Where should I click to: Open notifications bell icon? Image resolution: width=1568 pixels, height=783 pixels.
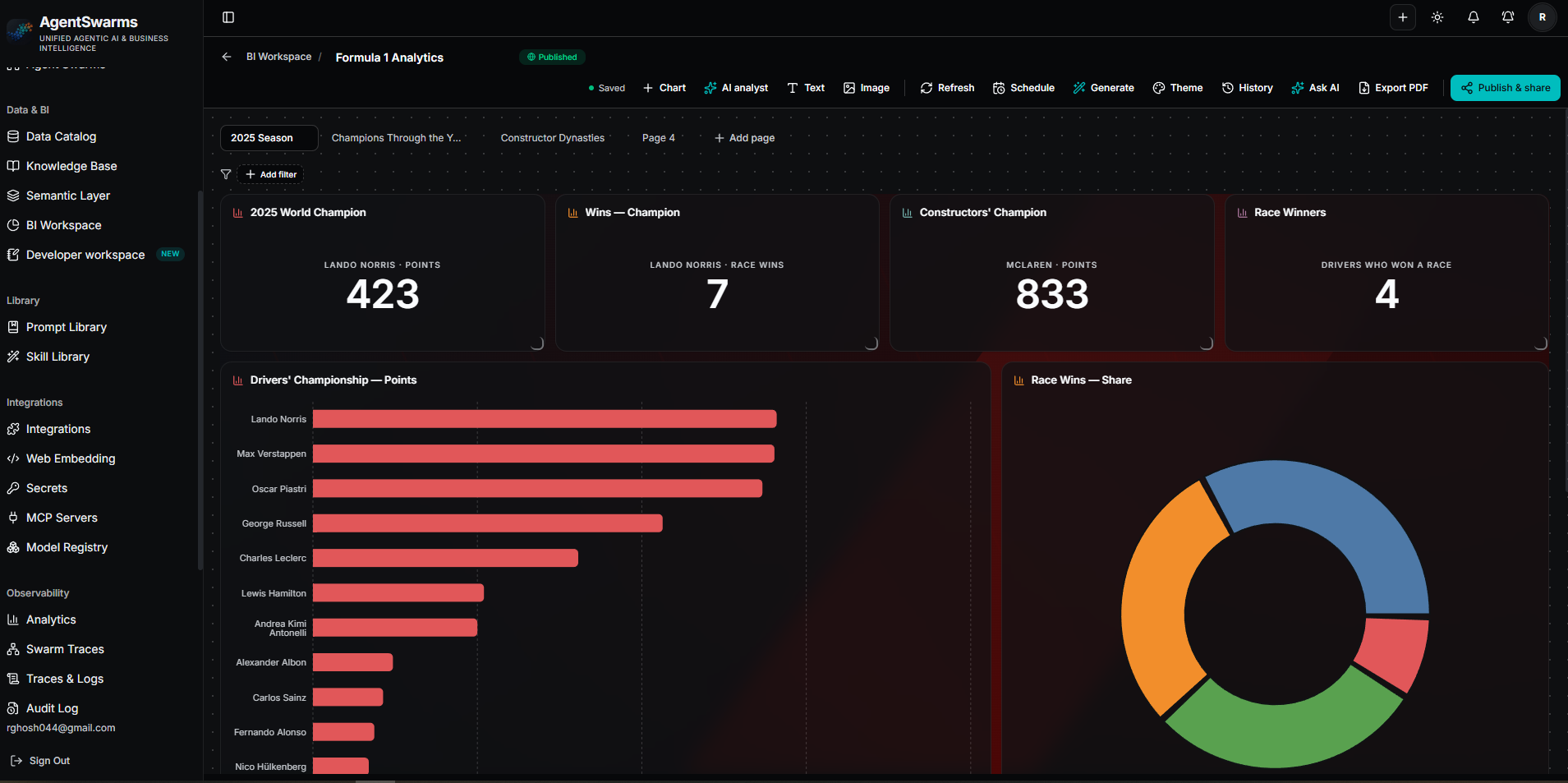(1474, 17)
